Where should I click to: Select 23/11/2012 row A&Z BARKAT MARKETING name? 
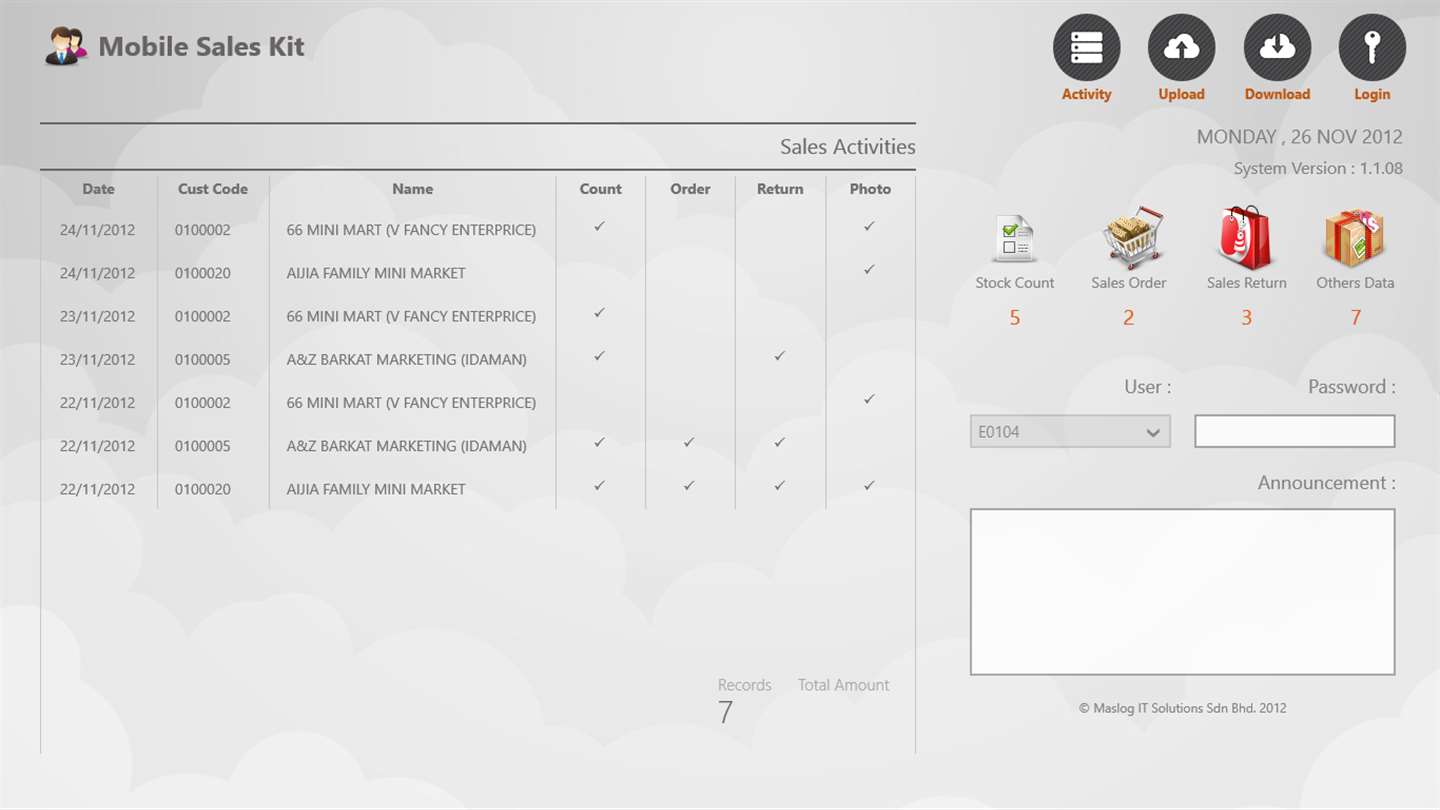tap(406, 359)
